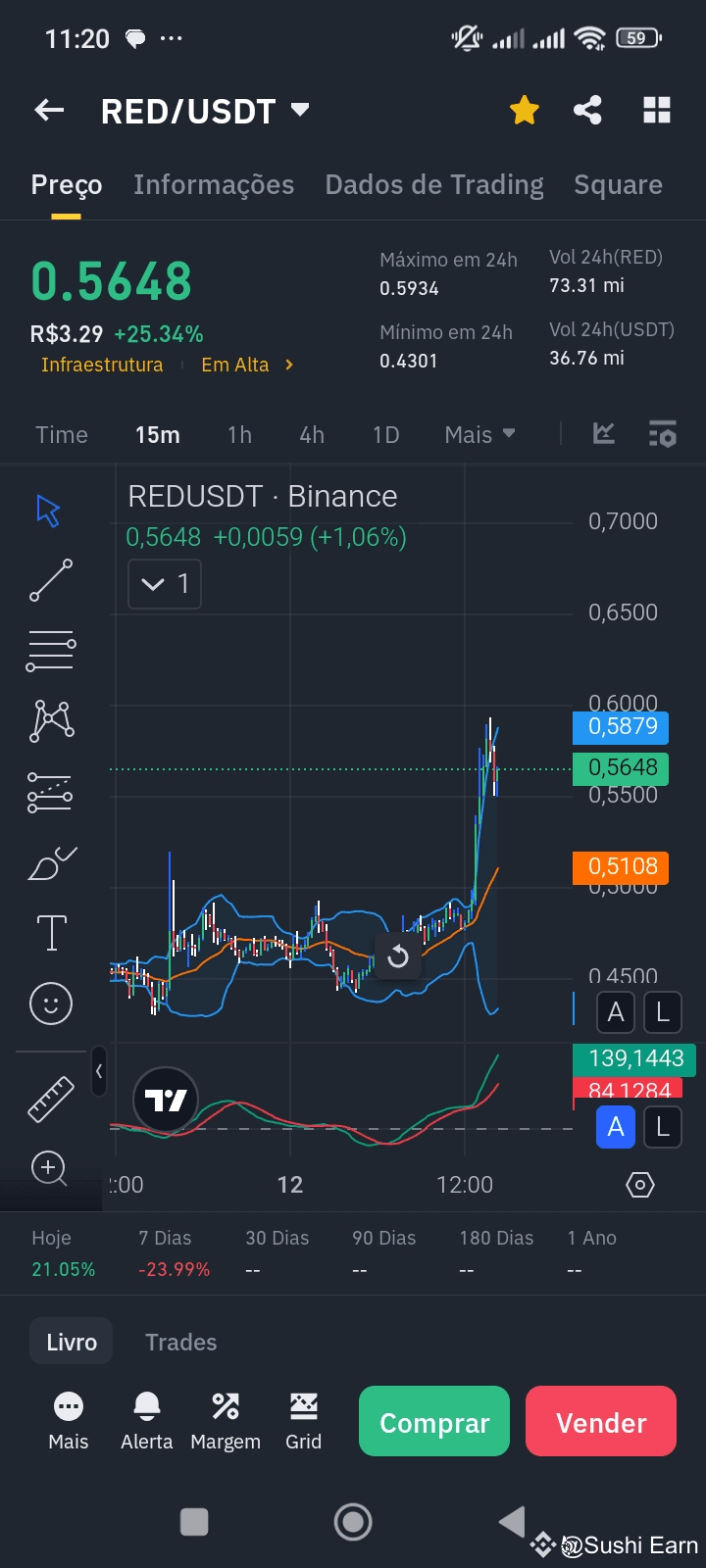
Task: Open the RED/USDT pair selector dropdown
Action: [205, 111]
